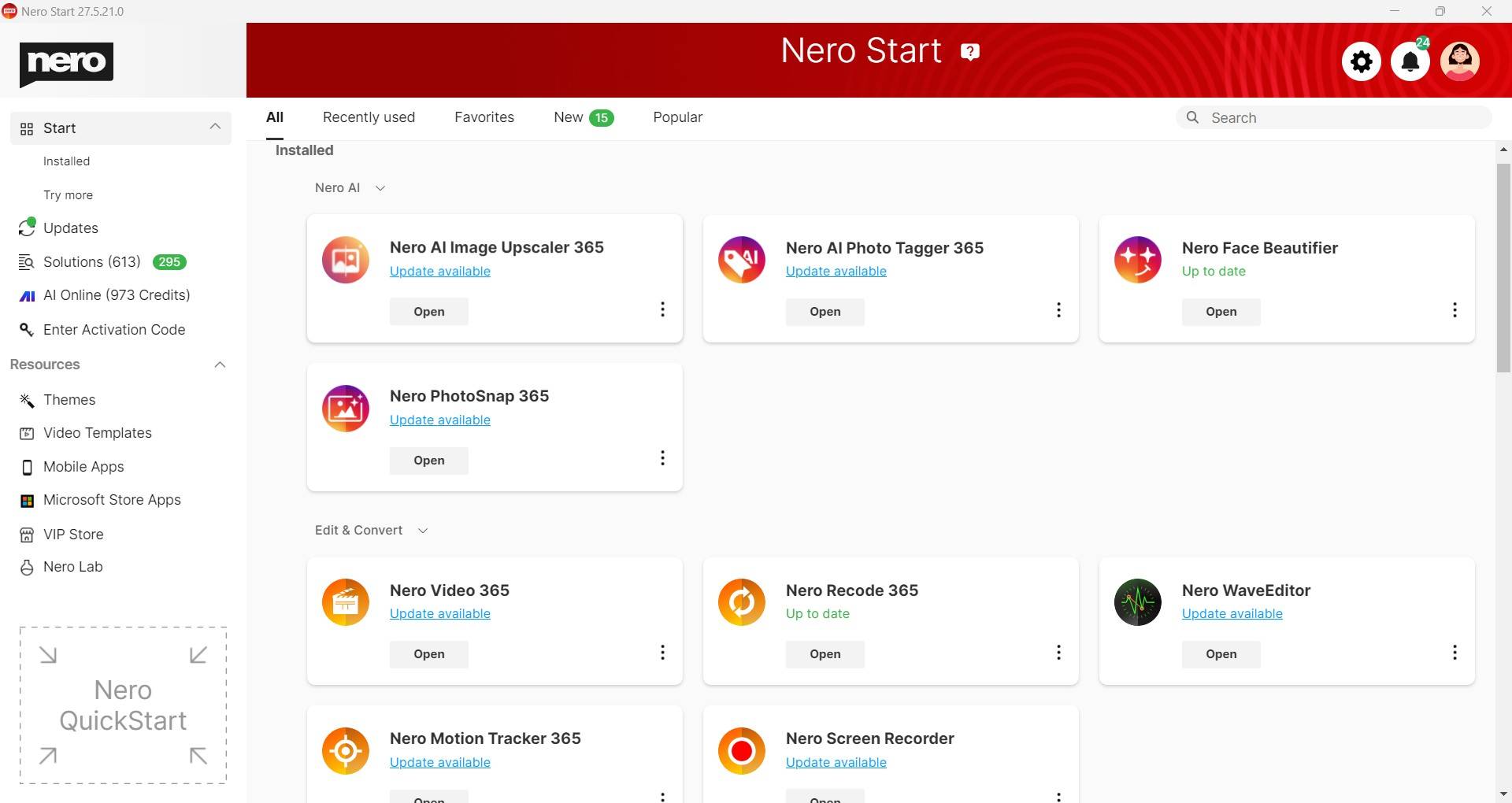Image resolution: width=1512 pixels, height=803 pixels.
Task: Open the Nero PhotoSnap 365 icon
Action: pos(345,408)
